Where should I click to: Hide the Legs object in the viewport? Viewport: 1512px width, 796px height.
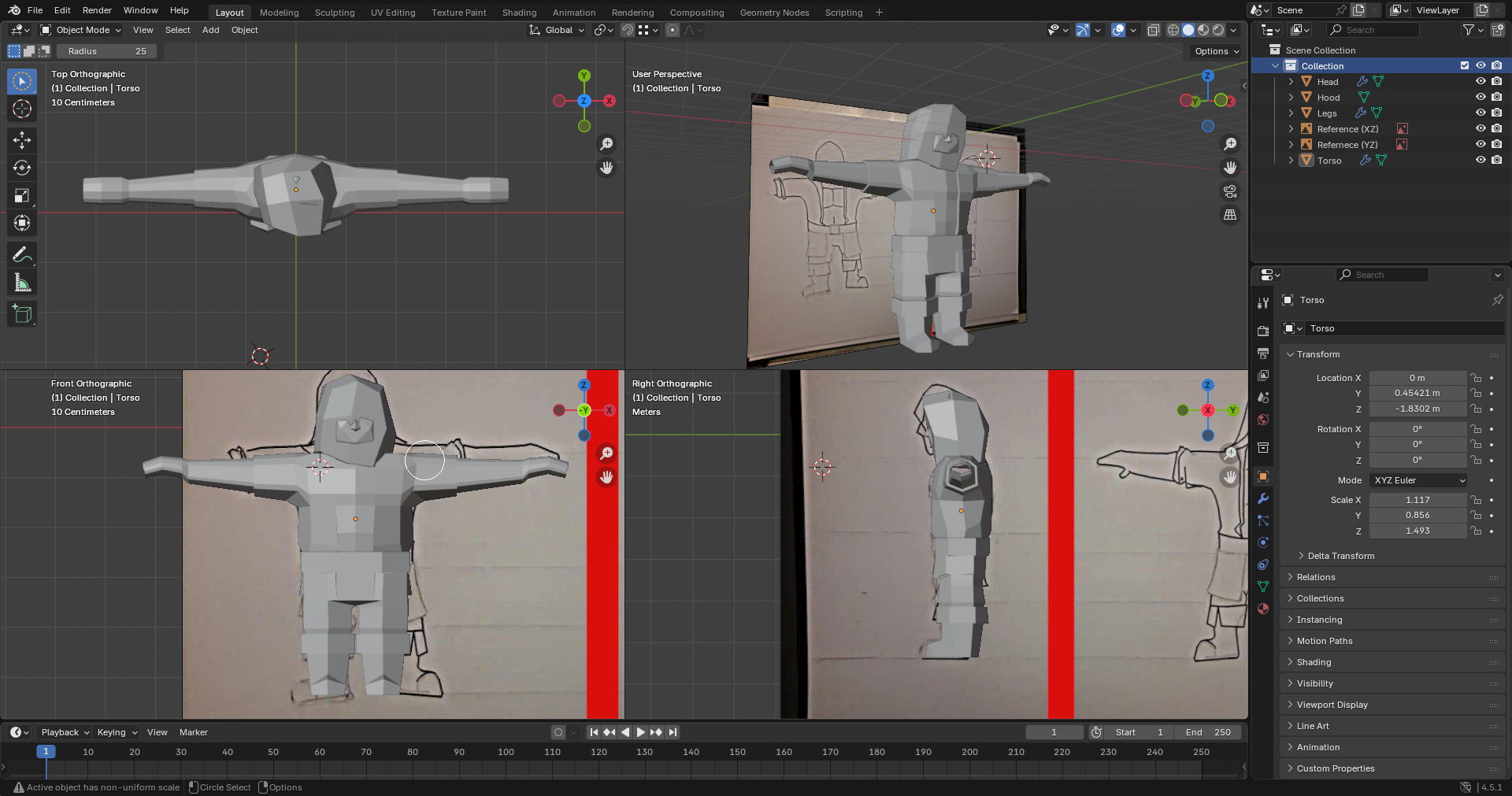(x=1480, y=113)
